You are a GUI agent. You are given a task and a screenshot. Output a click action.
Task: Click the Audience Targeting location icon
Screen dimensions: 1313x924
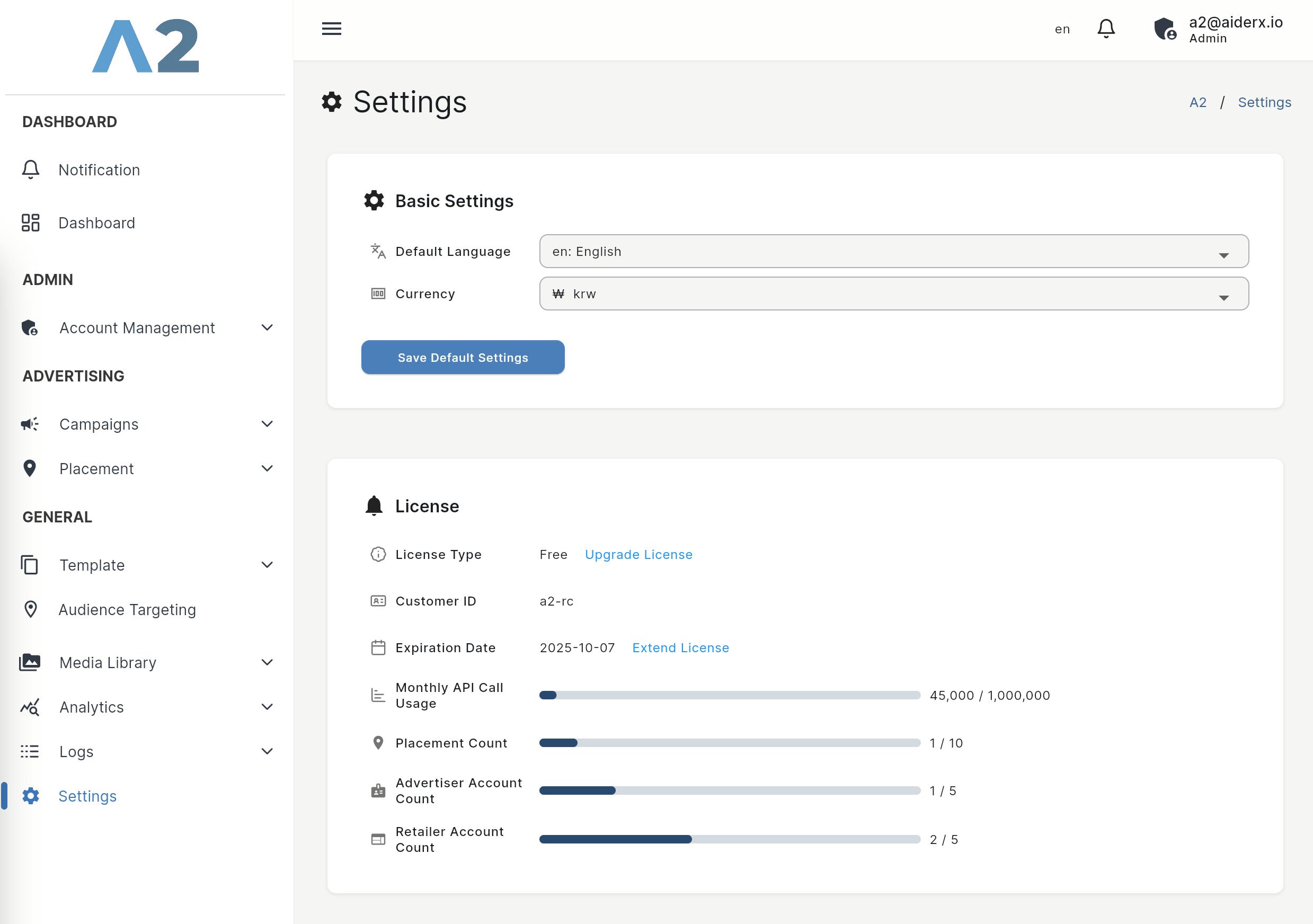coord(31,609)
